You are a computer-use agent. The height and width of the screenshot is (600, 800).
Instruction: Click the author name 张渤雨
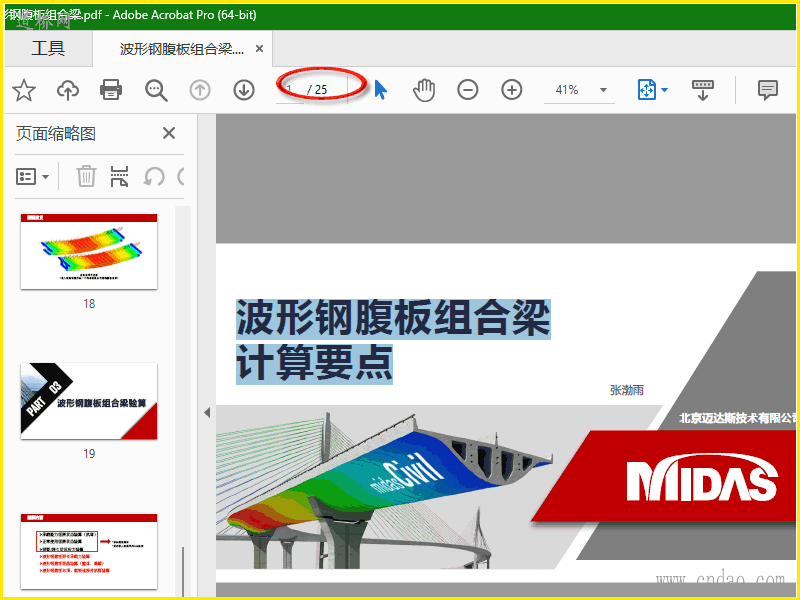[627, 390]
